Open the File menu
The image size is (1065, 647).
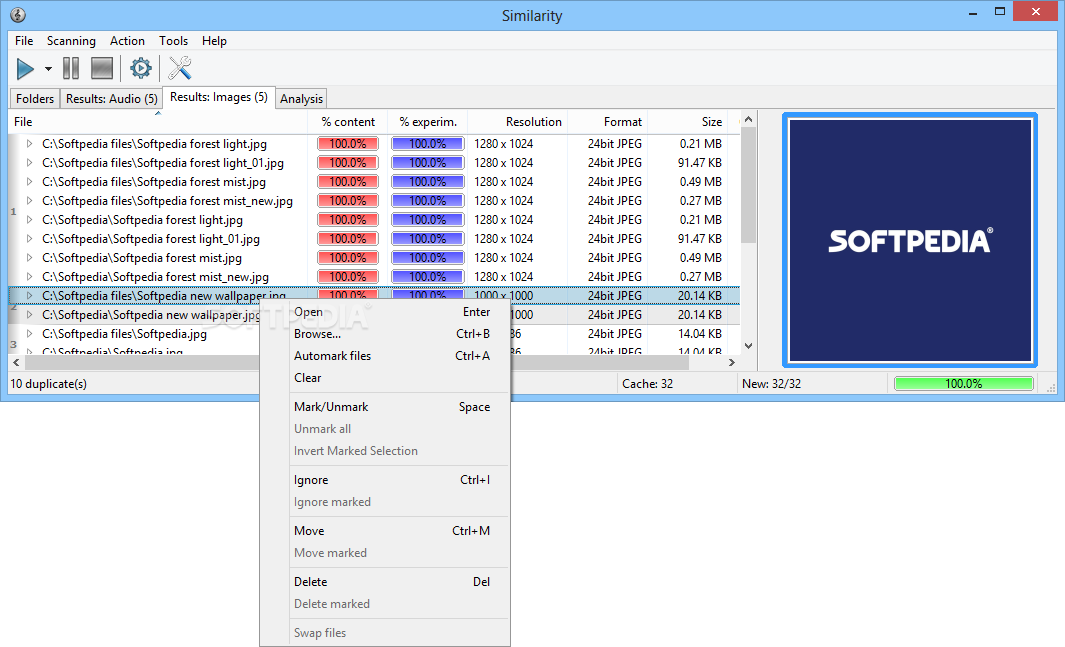point(24,41)
